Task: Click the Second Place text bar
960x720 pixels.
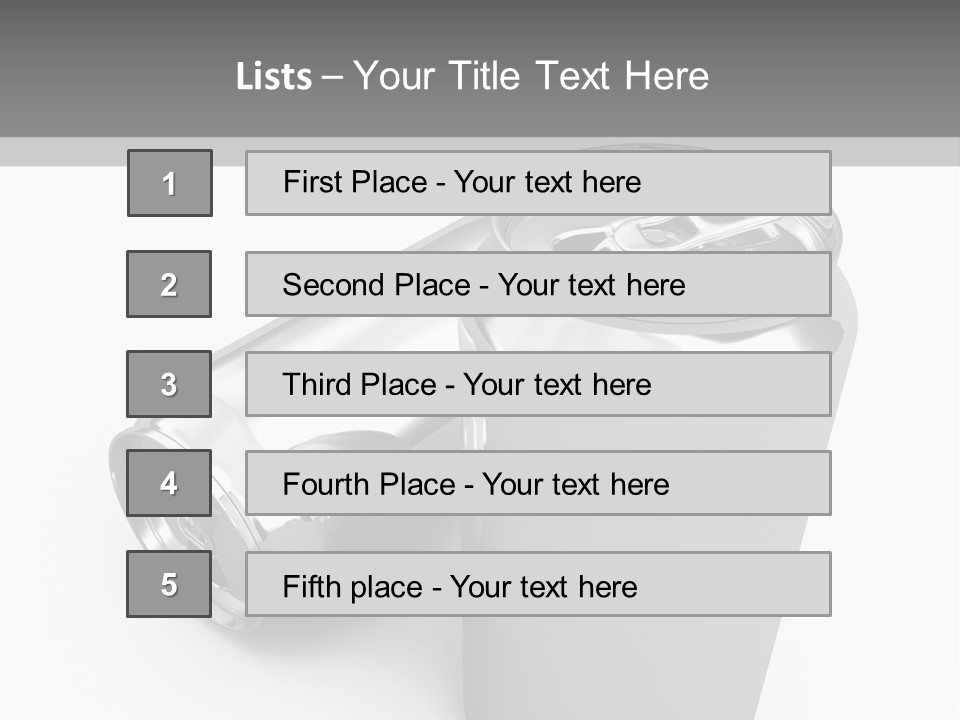Action: [538, 284]
